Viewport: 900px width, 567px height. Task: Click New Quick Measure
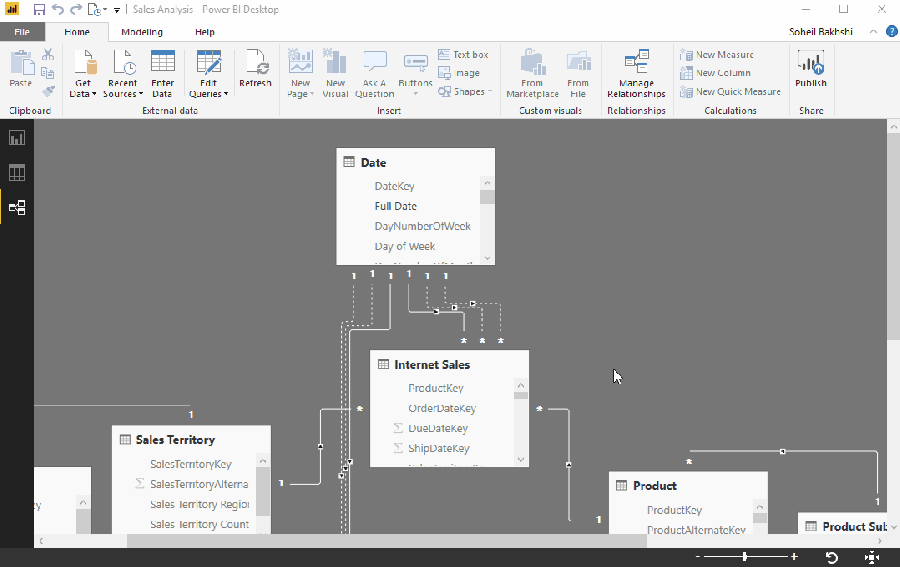click(x=730, y=91)
